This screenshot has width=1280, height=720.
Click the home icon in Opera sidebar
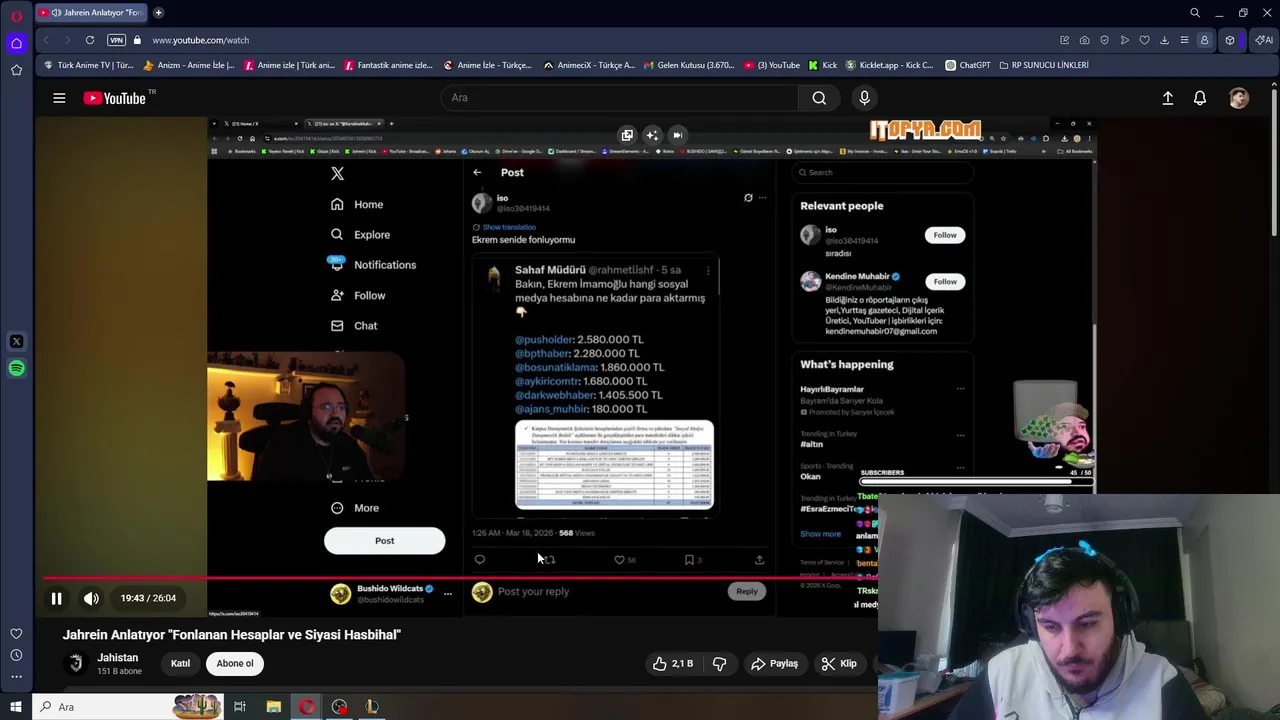(x=16, y=43)
